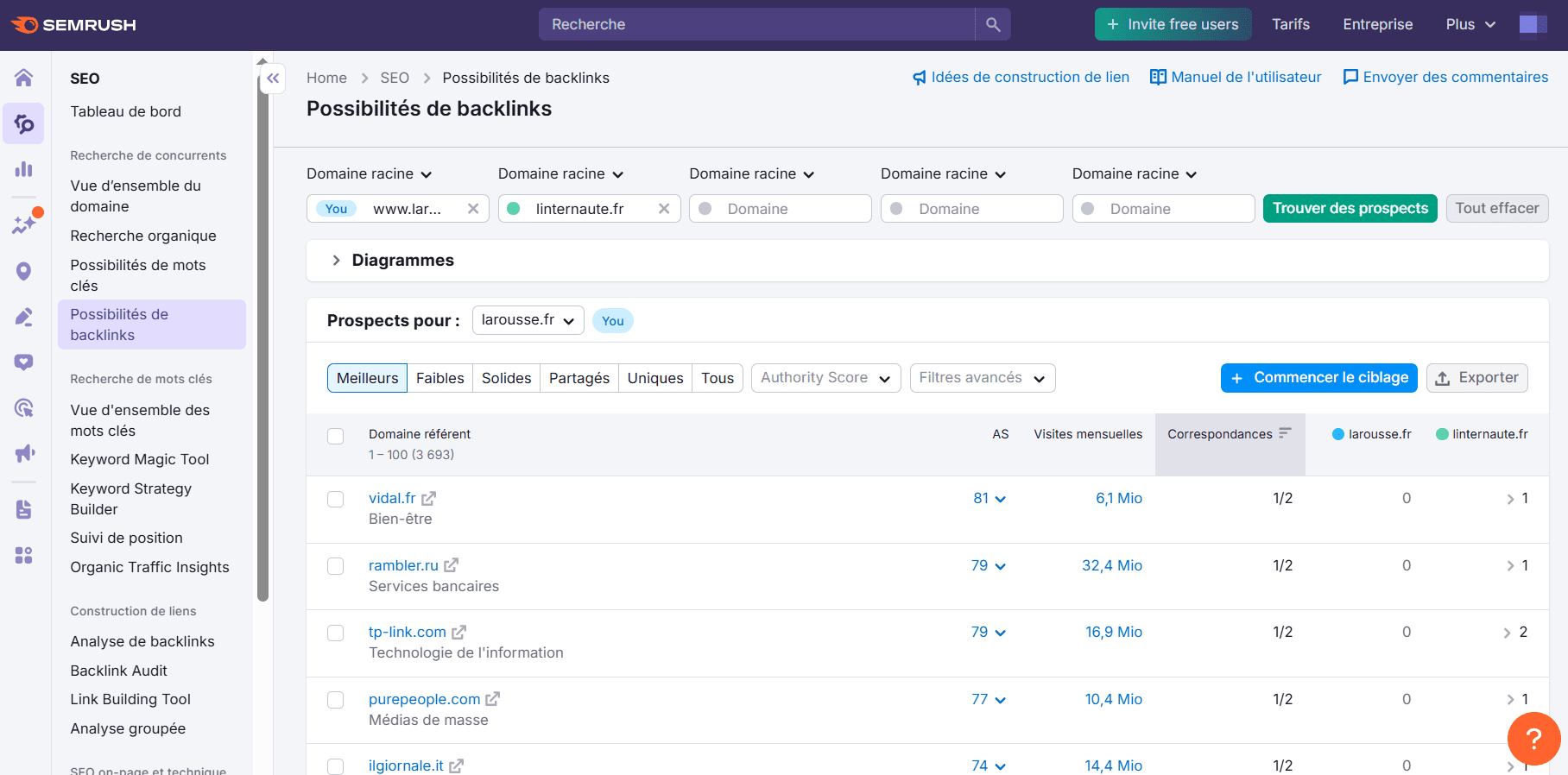Open the Authority Score filter dropdown

[826, 378]
